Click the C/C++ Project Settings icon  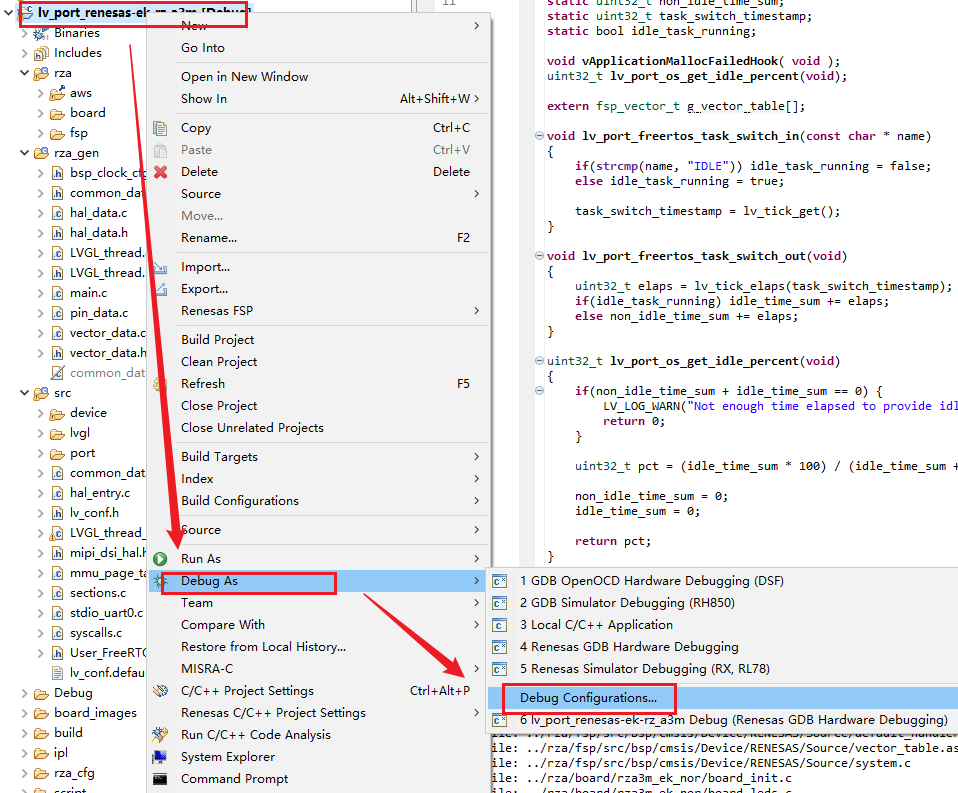coord(160,691)
